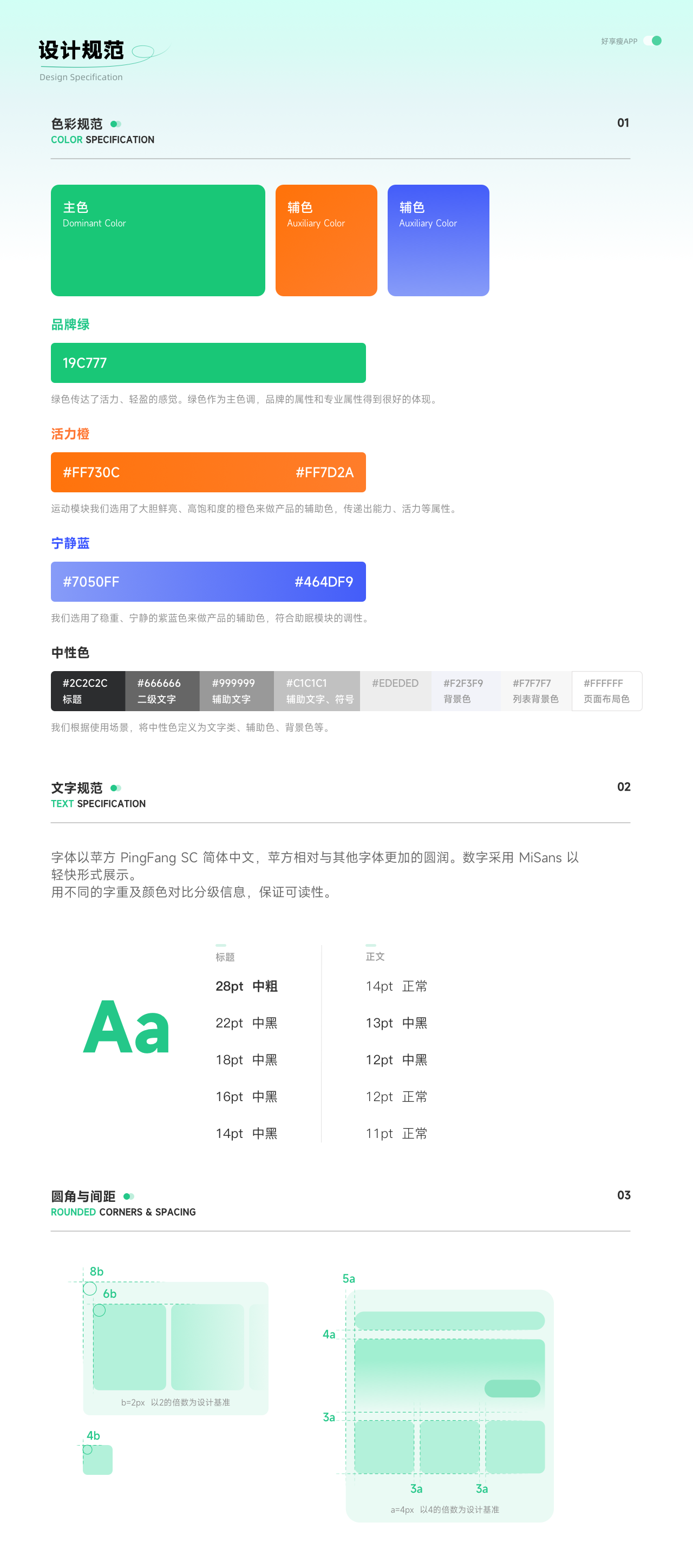Click the 18pt 中黑 type row

(x=246, y=1060)
